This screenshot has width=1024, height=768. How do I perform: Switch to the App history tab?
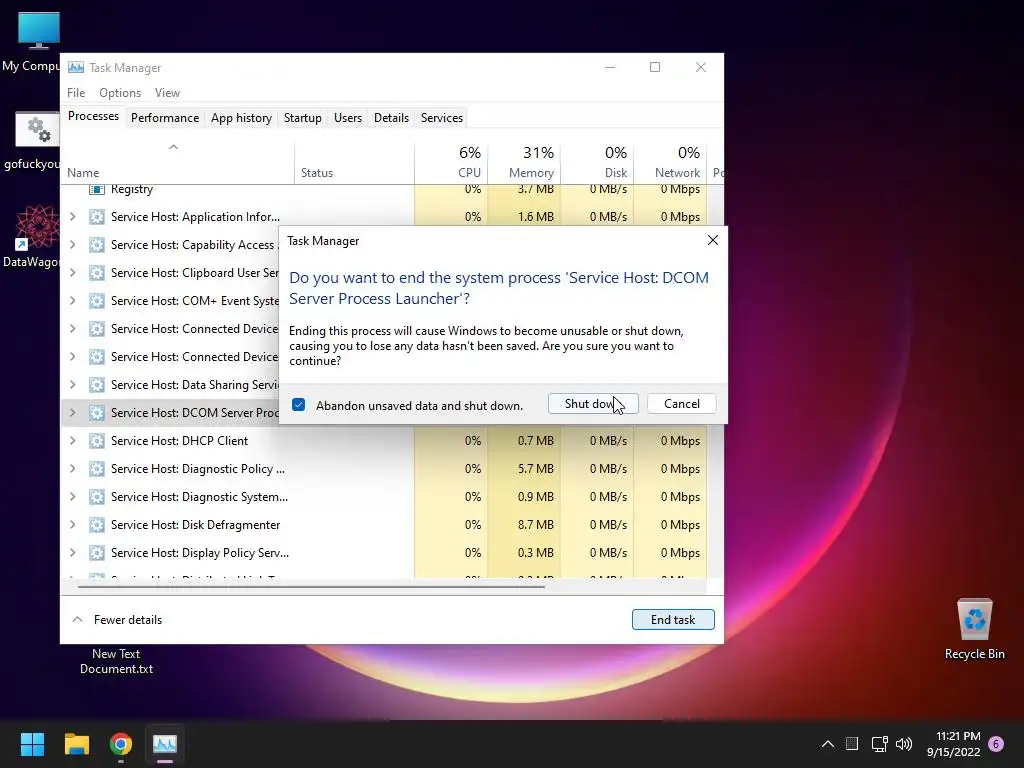(x=241, y=118)
